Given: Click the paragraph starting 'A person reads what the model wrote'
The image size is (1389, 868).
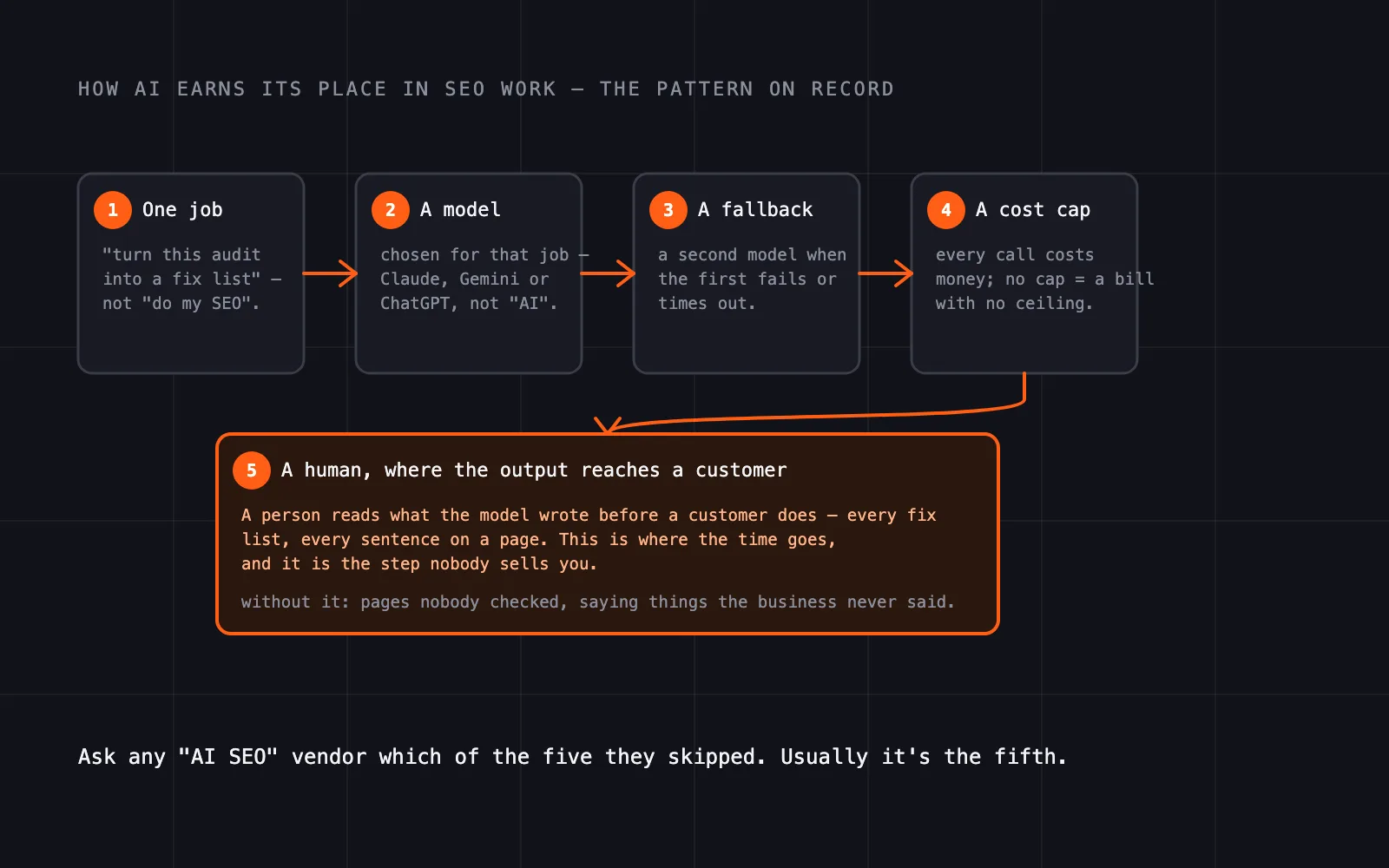Looking at the screenshot, I should point(589,539).
